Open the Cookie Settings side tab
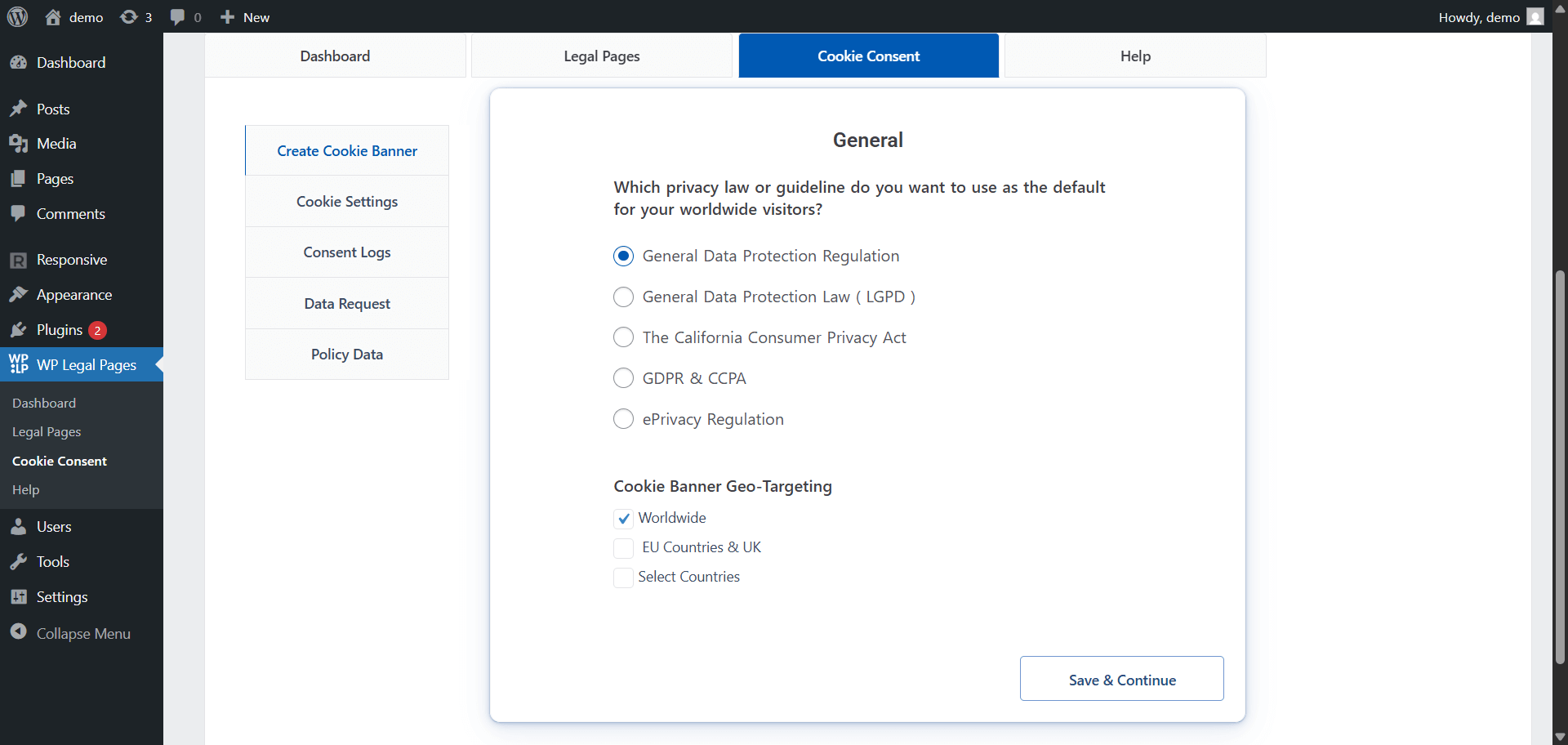Image resolution: width=1568 pixels, height=745 pixels. pos(347,202)
